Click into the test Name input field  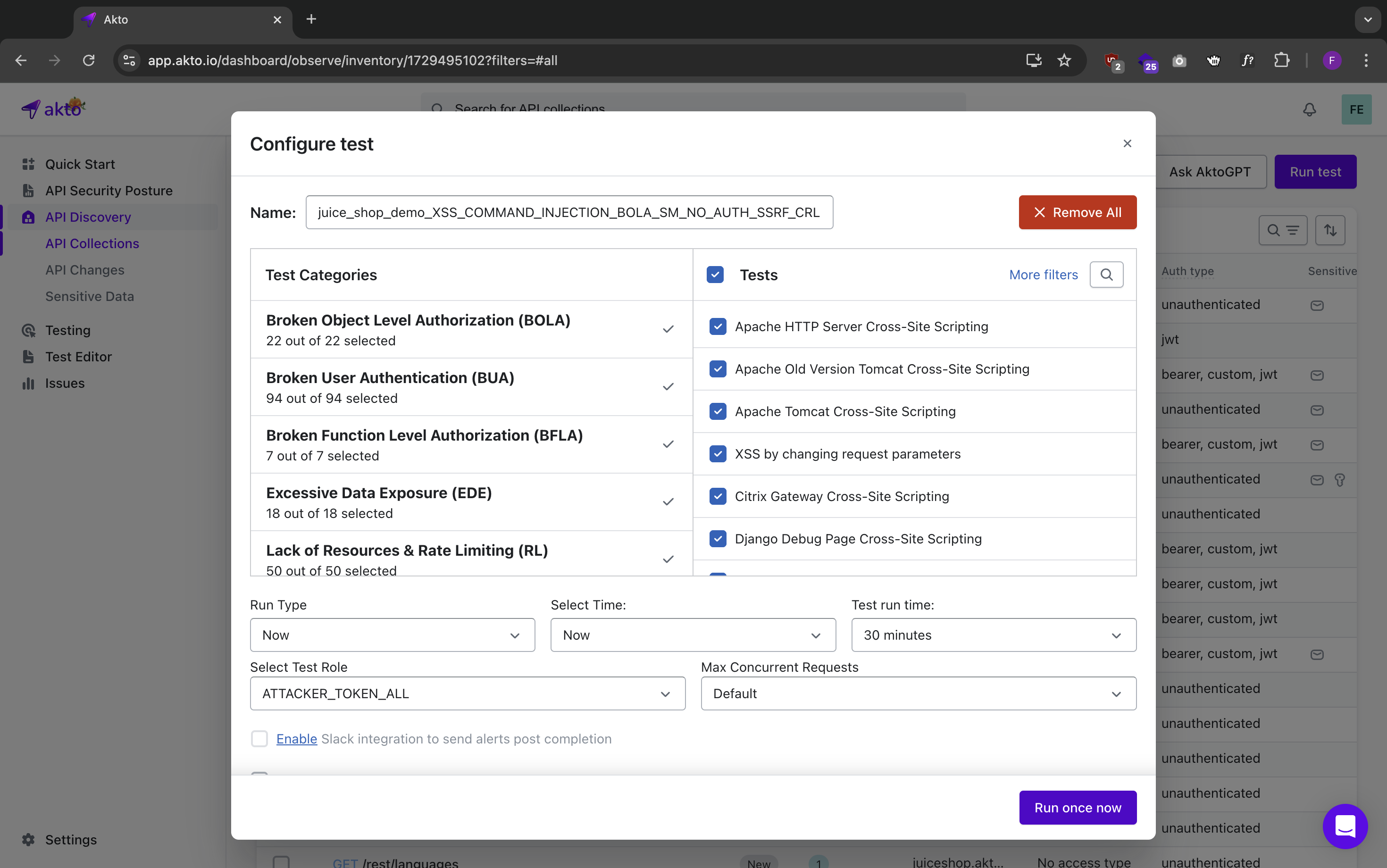(568, 212)
